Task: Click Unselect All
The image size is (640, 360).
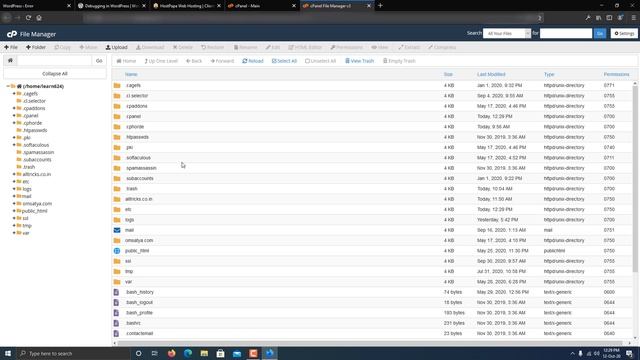Action: point(320,61)
